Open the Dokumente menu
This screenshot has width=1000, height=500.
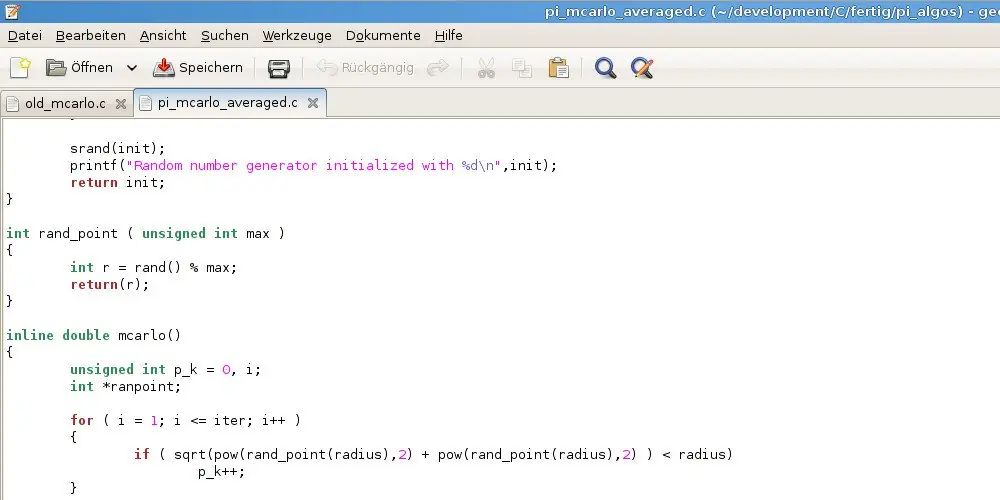pos(383,36)
